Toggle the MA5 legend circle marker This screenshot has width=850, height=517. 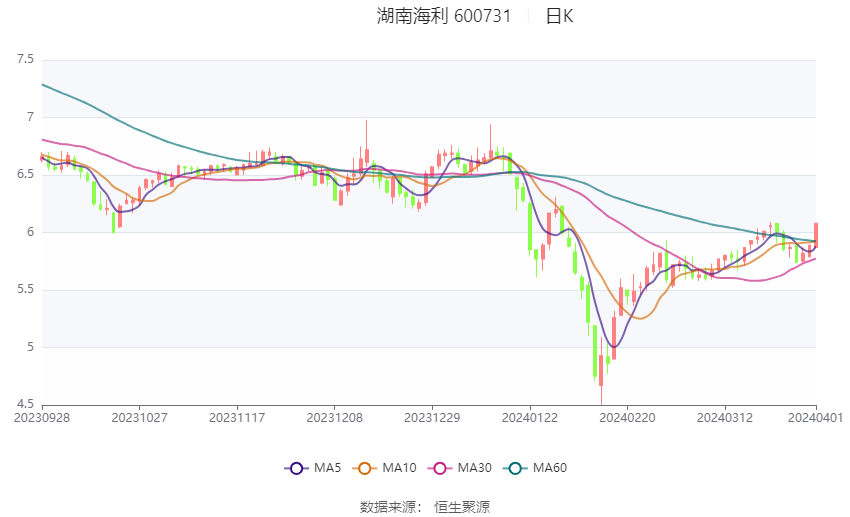point(295,467)
